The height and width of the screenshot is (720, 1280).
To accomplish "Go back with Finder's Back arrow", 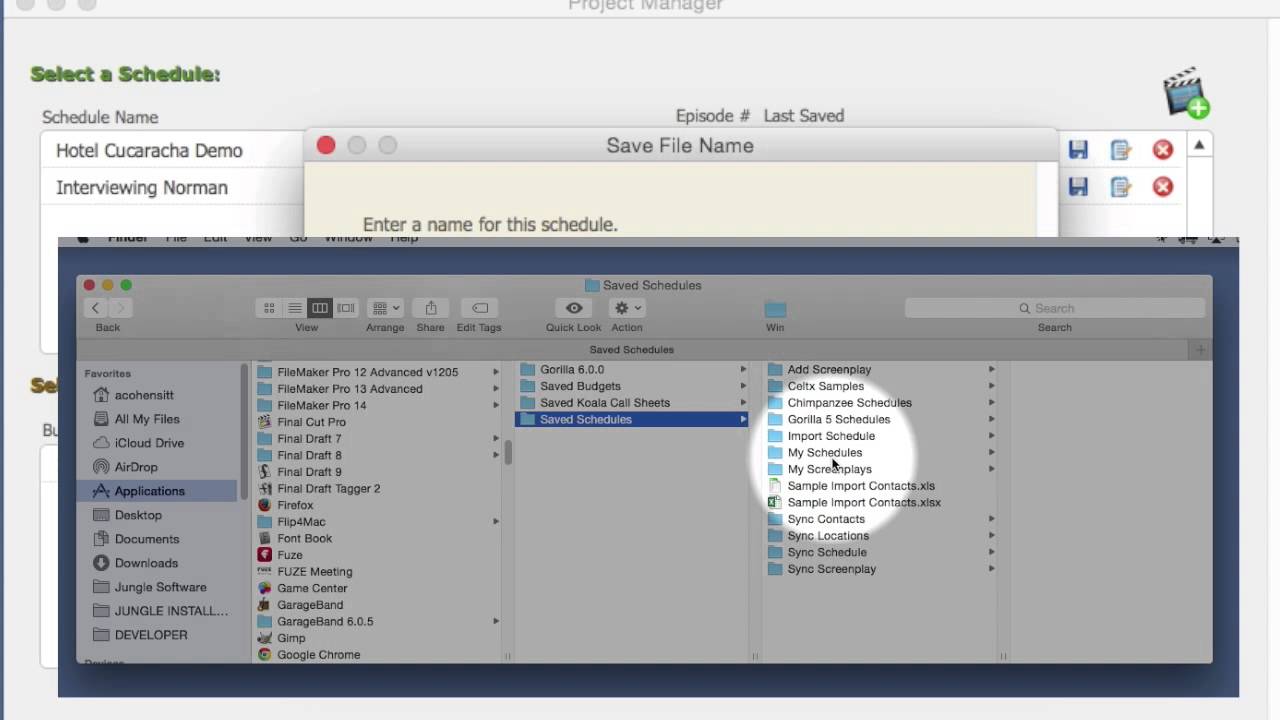I will tap(96, 308).
